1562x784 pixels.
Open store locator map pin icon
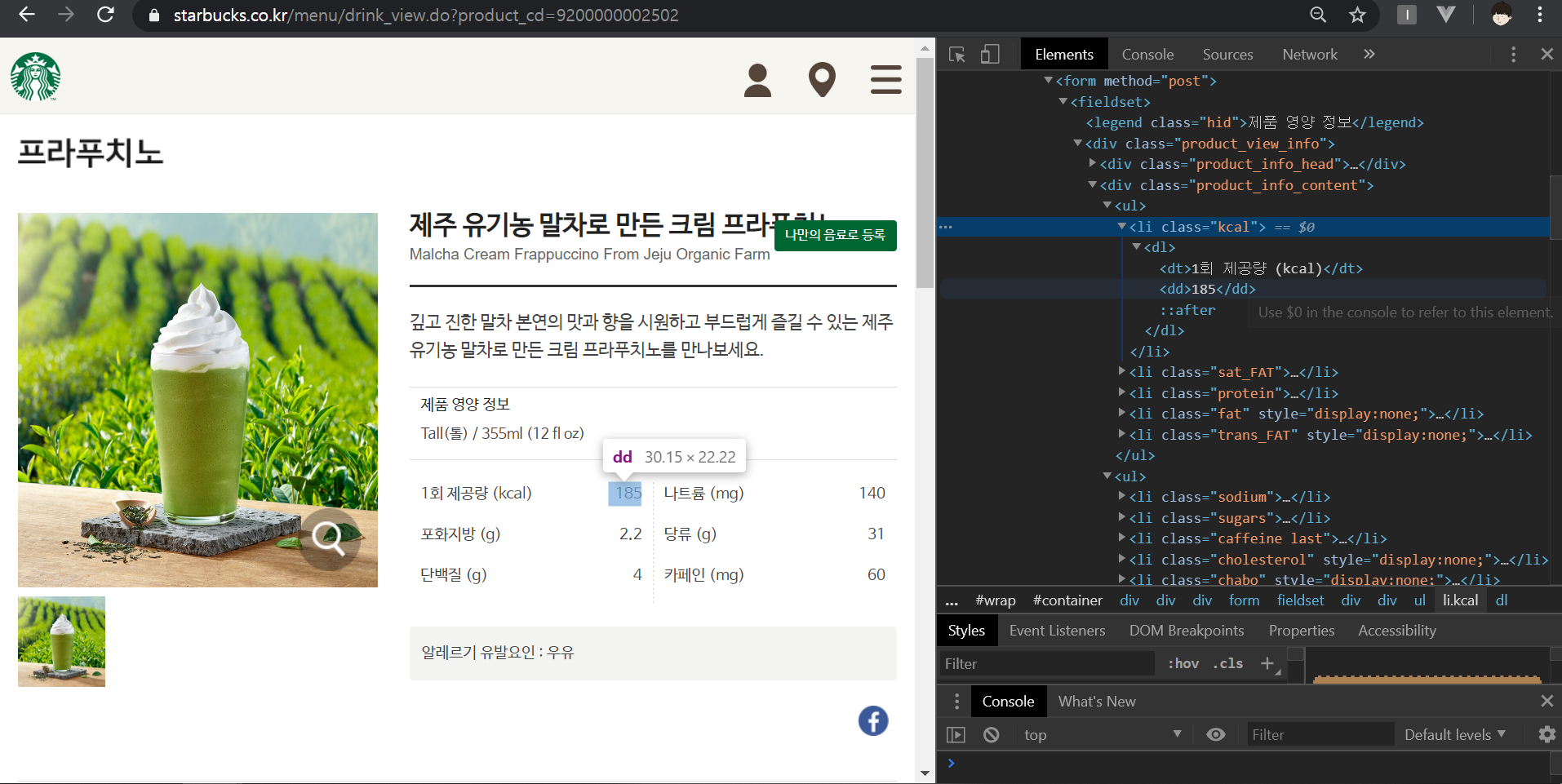822,80
